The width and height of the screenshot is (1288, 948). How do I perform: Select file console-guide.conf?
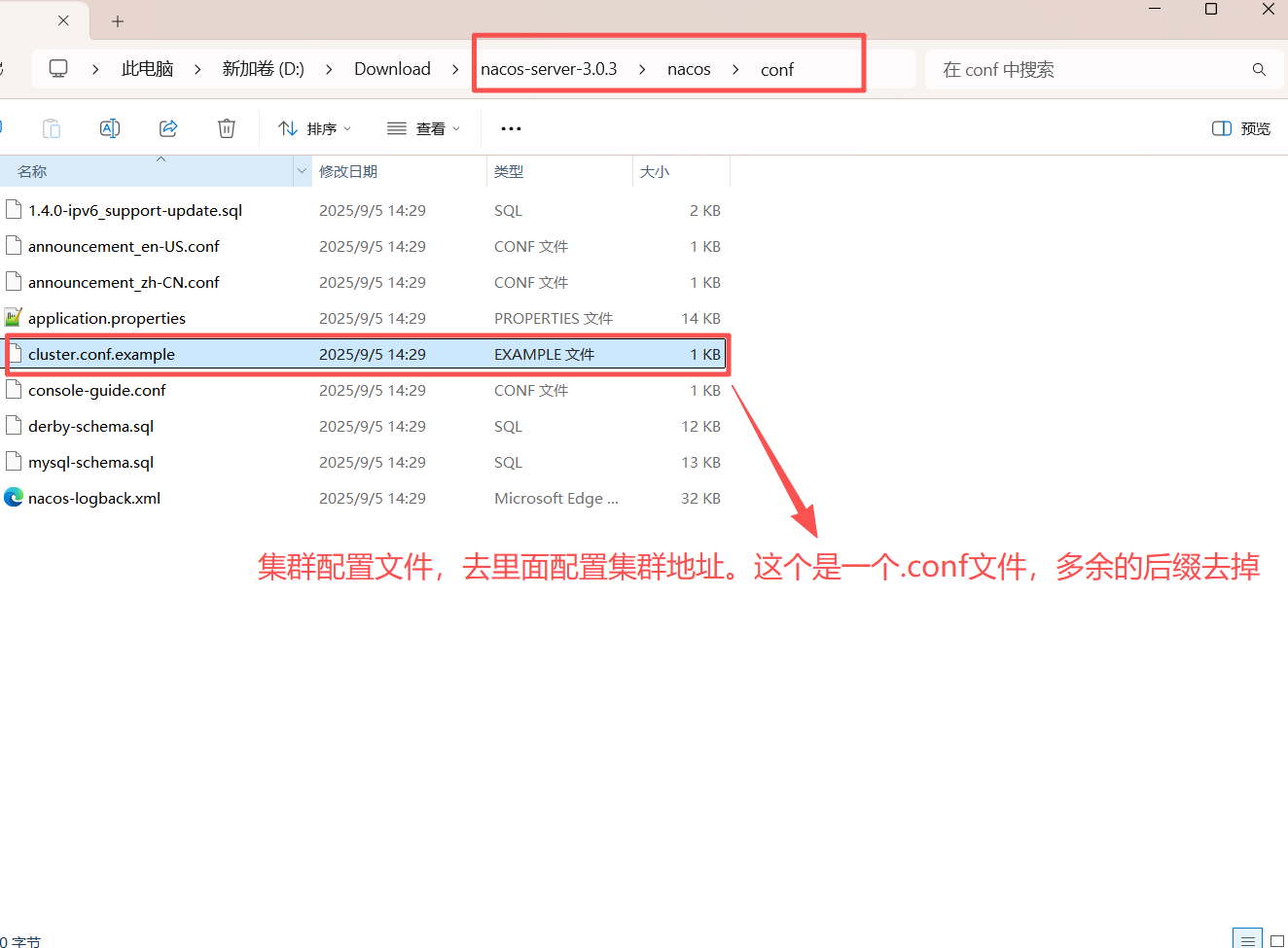click(x=97, y=390)
